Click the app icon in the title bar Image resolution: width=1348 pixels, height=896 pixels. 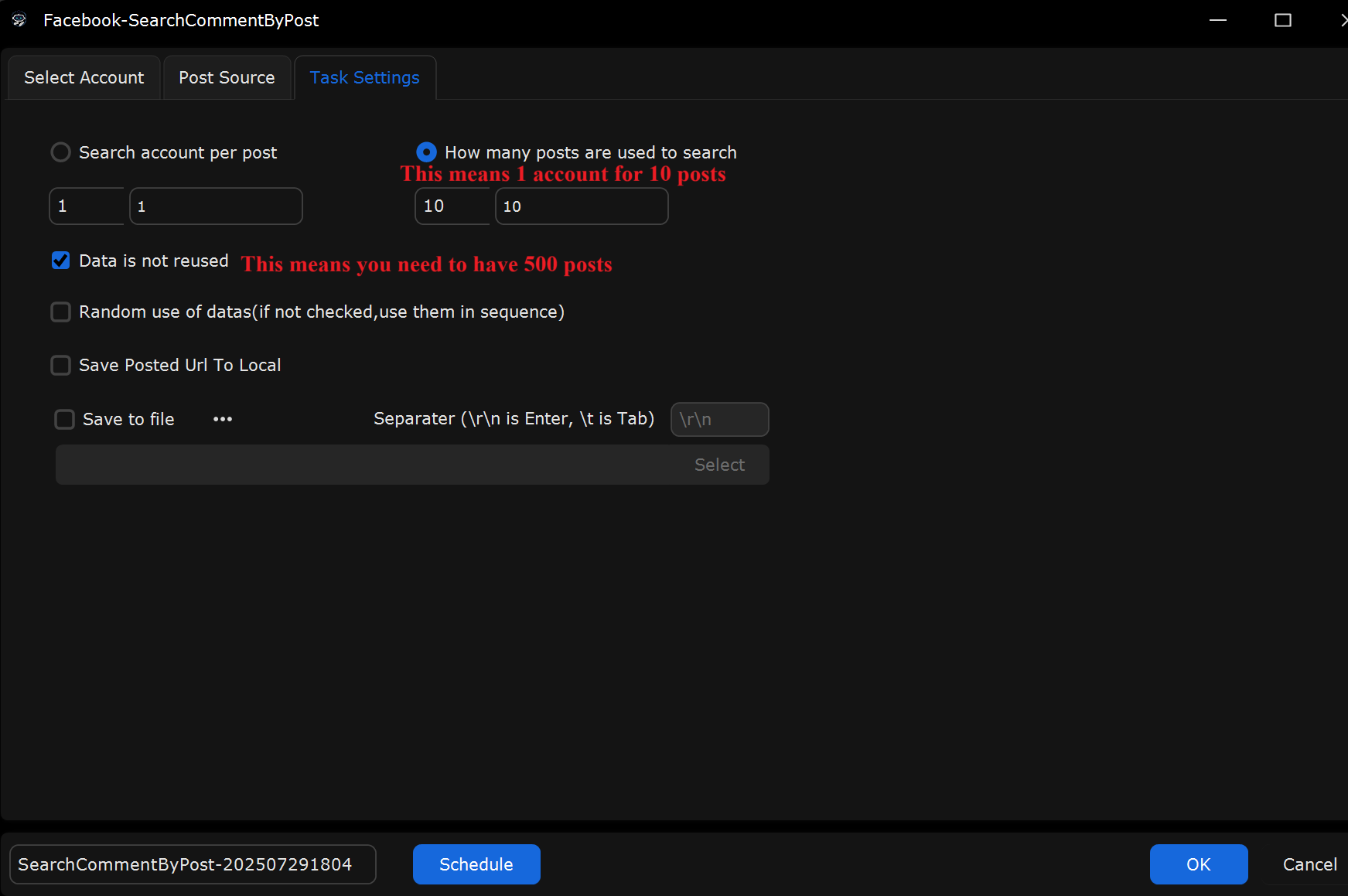click(x=19, y=20)
